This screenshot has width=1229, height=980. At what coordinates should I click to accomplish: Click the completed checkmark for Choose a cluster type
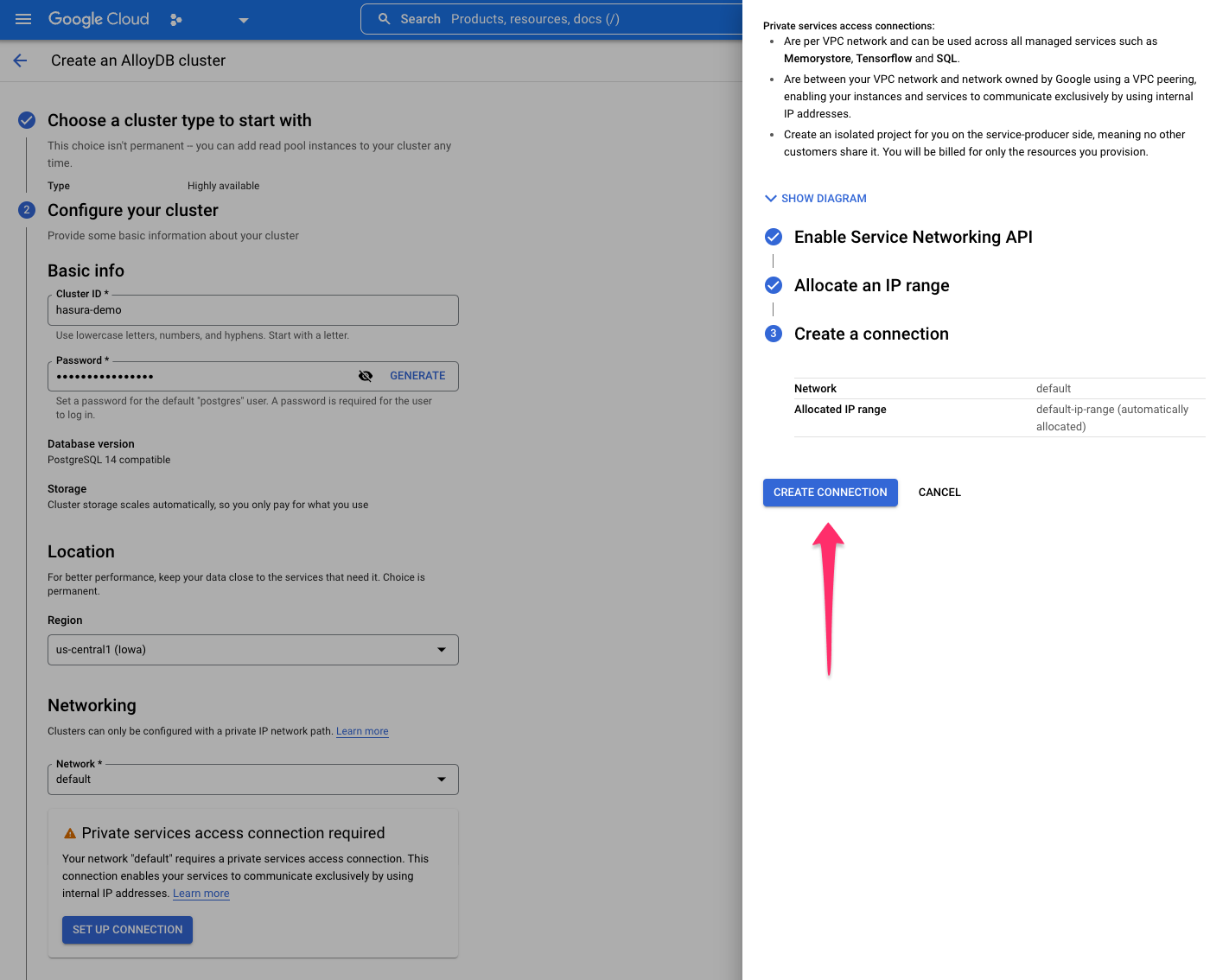[x=26, y=120]
